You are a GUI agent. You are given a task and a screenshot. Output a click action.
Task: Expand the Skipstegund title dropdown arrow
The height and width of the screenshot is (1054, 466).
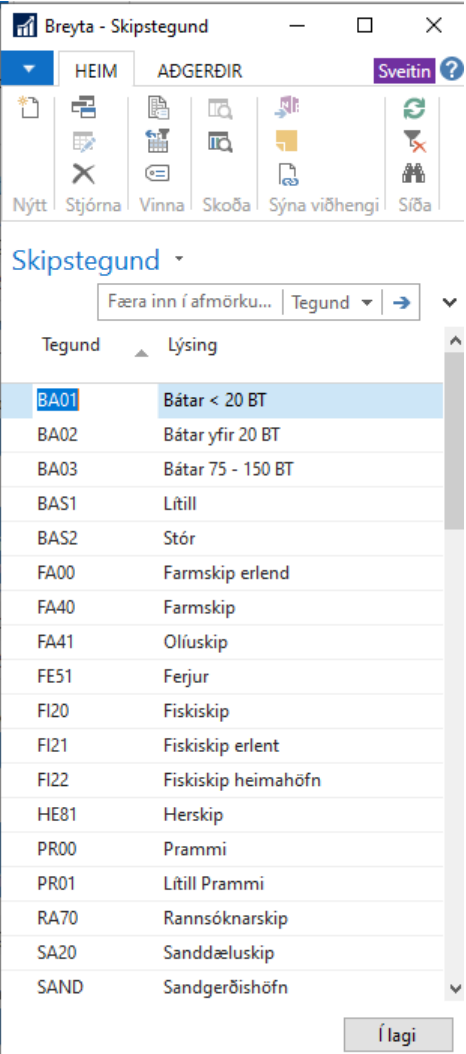[178, 259]
